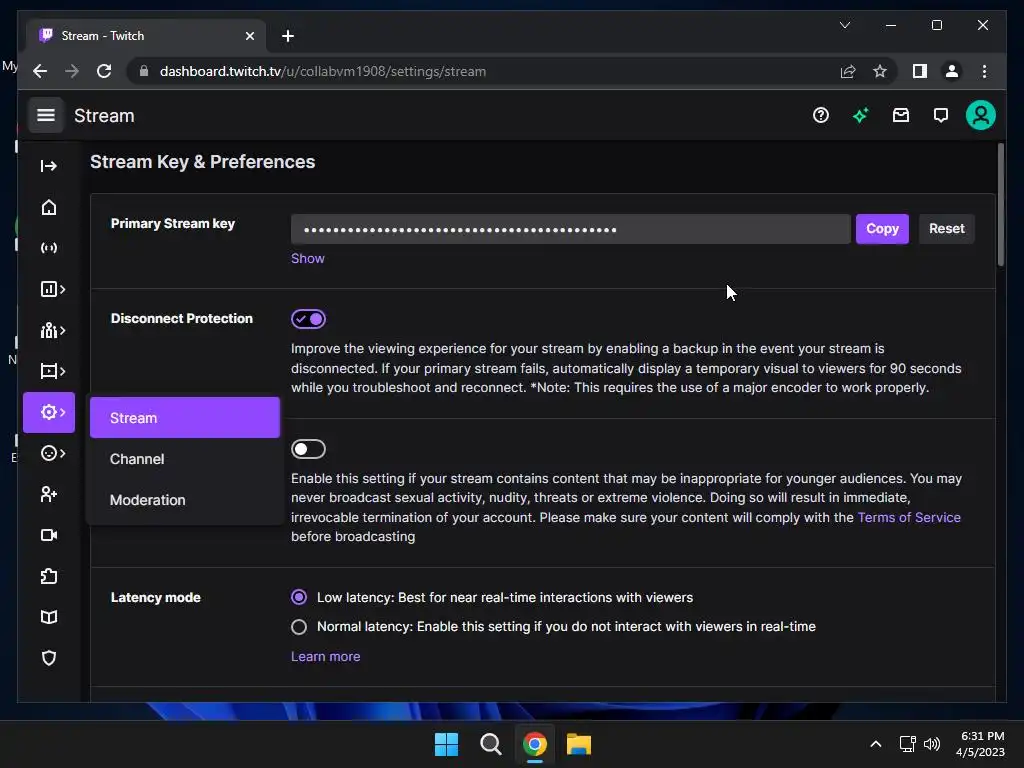Go to the dashboard Home icon
Screen dimensions: 1024x768
[49, 207]
